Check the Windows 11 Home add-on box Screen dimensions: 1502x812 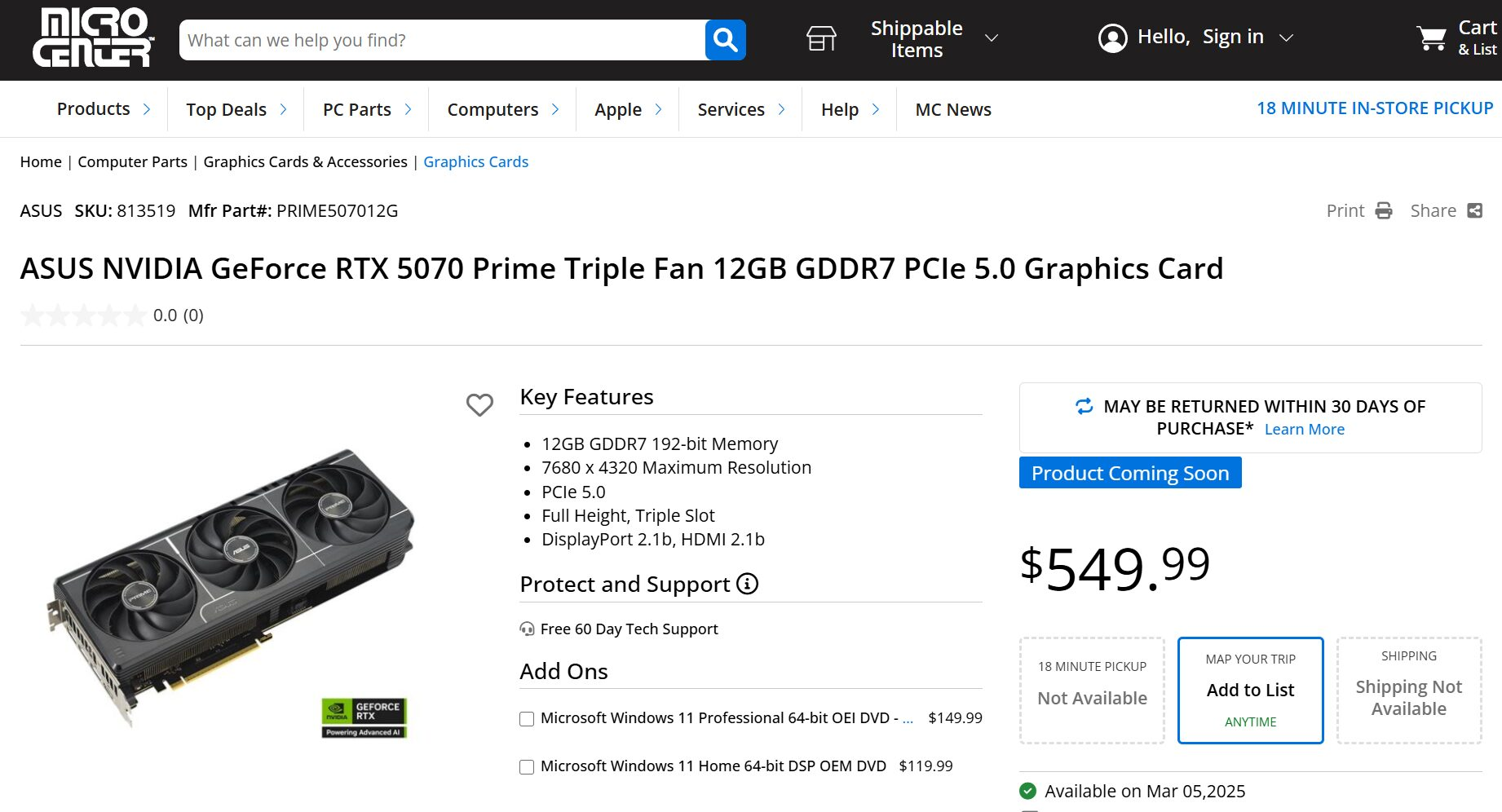coord(527,767)
